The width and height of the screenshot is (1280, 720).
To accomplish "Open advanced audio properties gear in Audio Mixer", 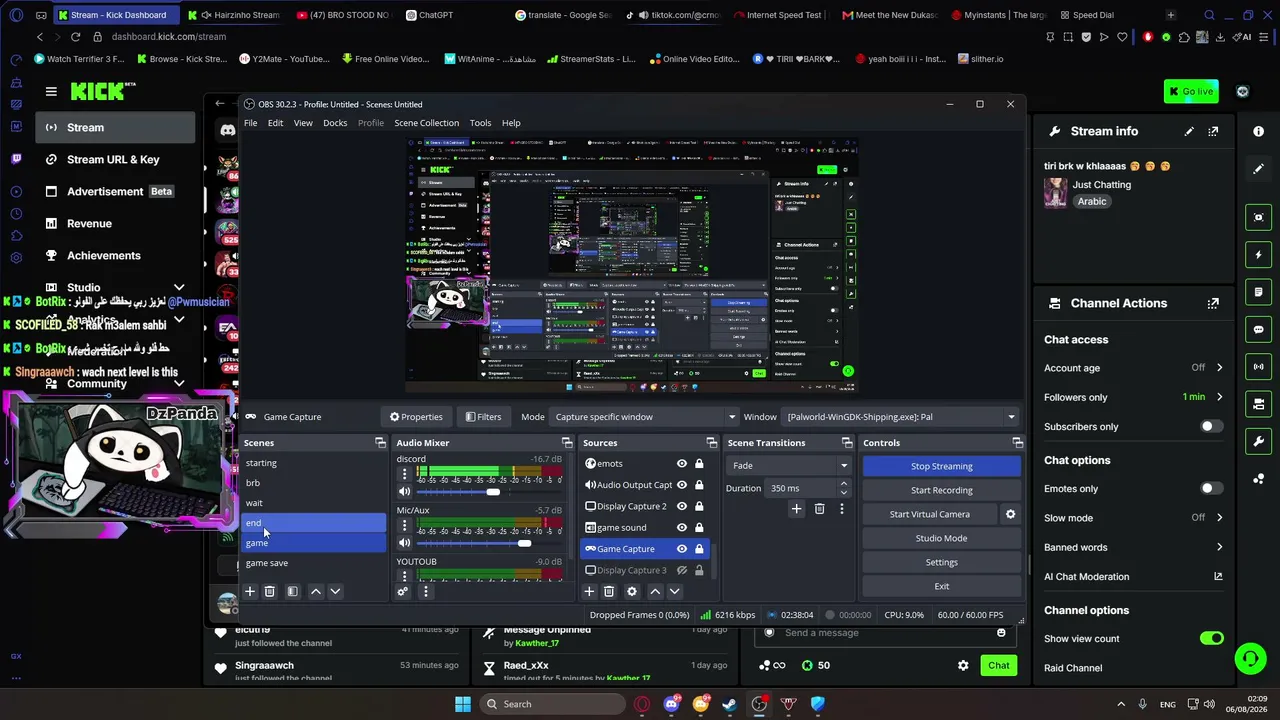I will 402,592.
